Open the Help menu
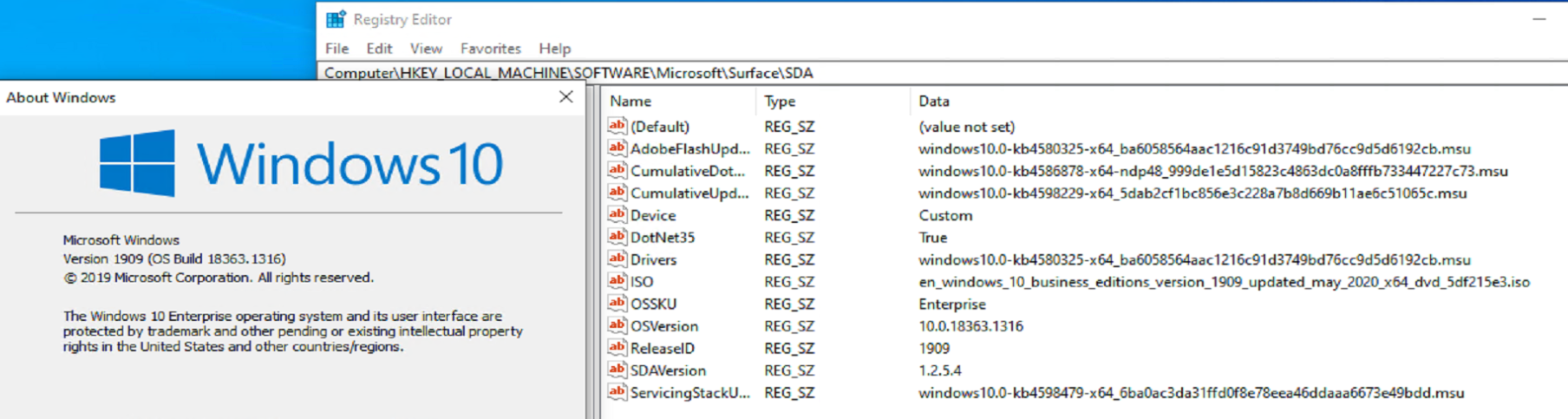Screen dimensions: 1568x419 click(554, 49)
